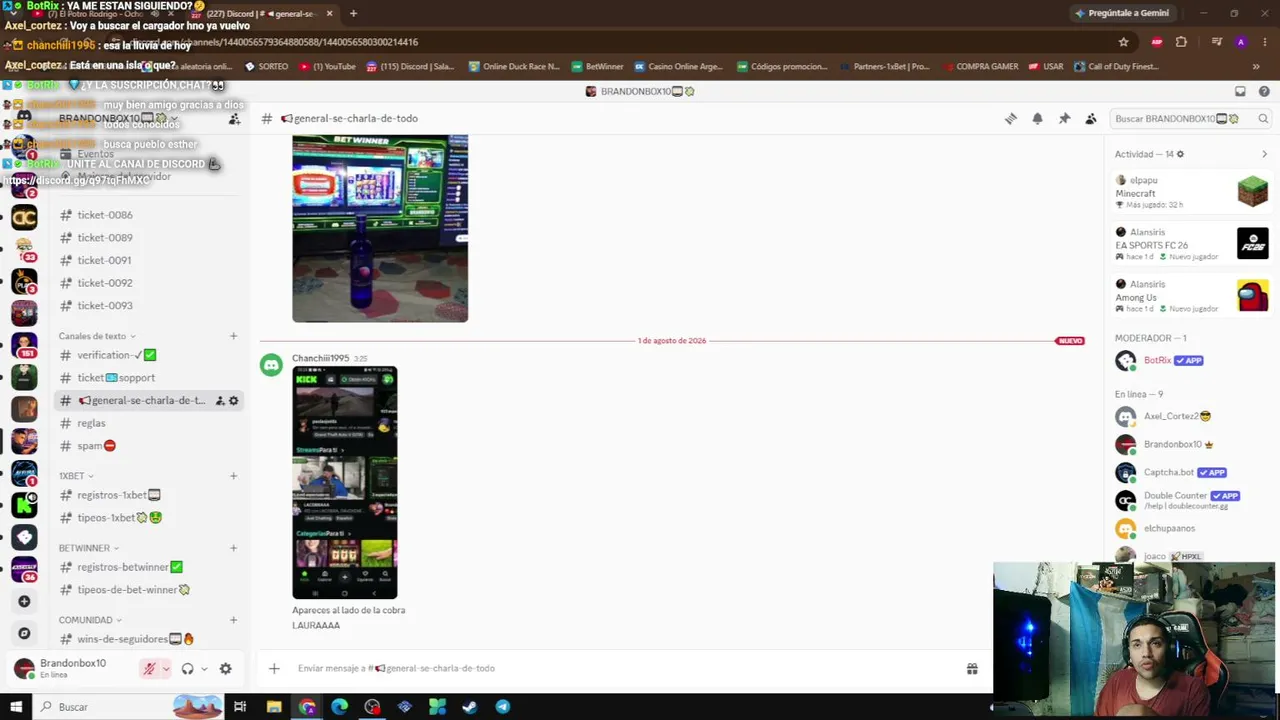Open server icon with 161 badge

[x=24, y=346]
